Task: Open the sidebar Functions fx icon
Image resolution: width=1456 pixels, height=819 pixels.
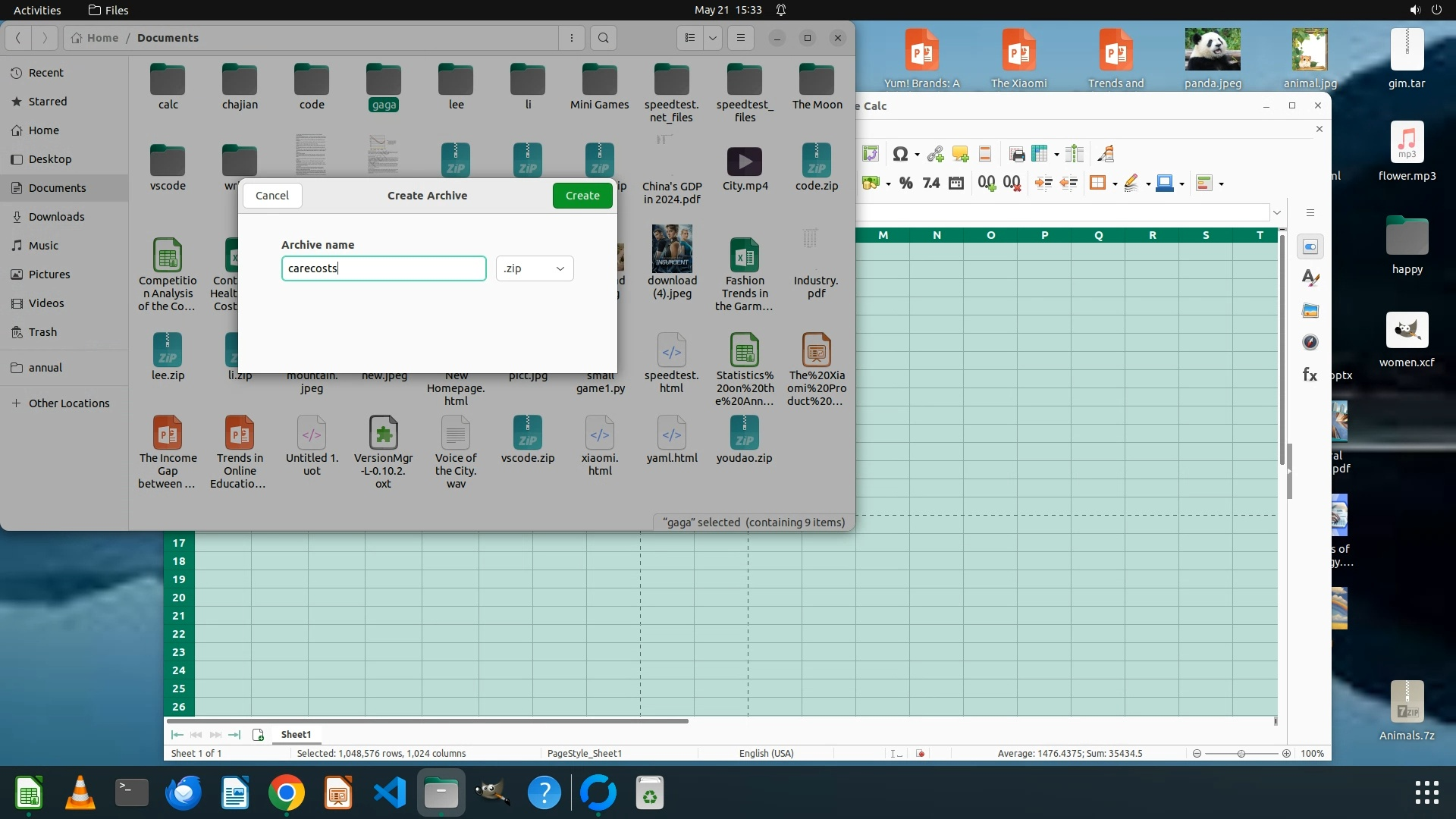Action: click(x=1310, y=375)
